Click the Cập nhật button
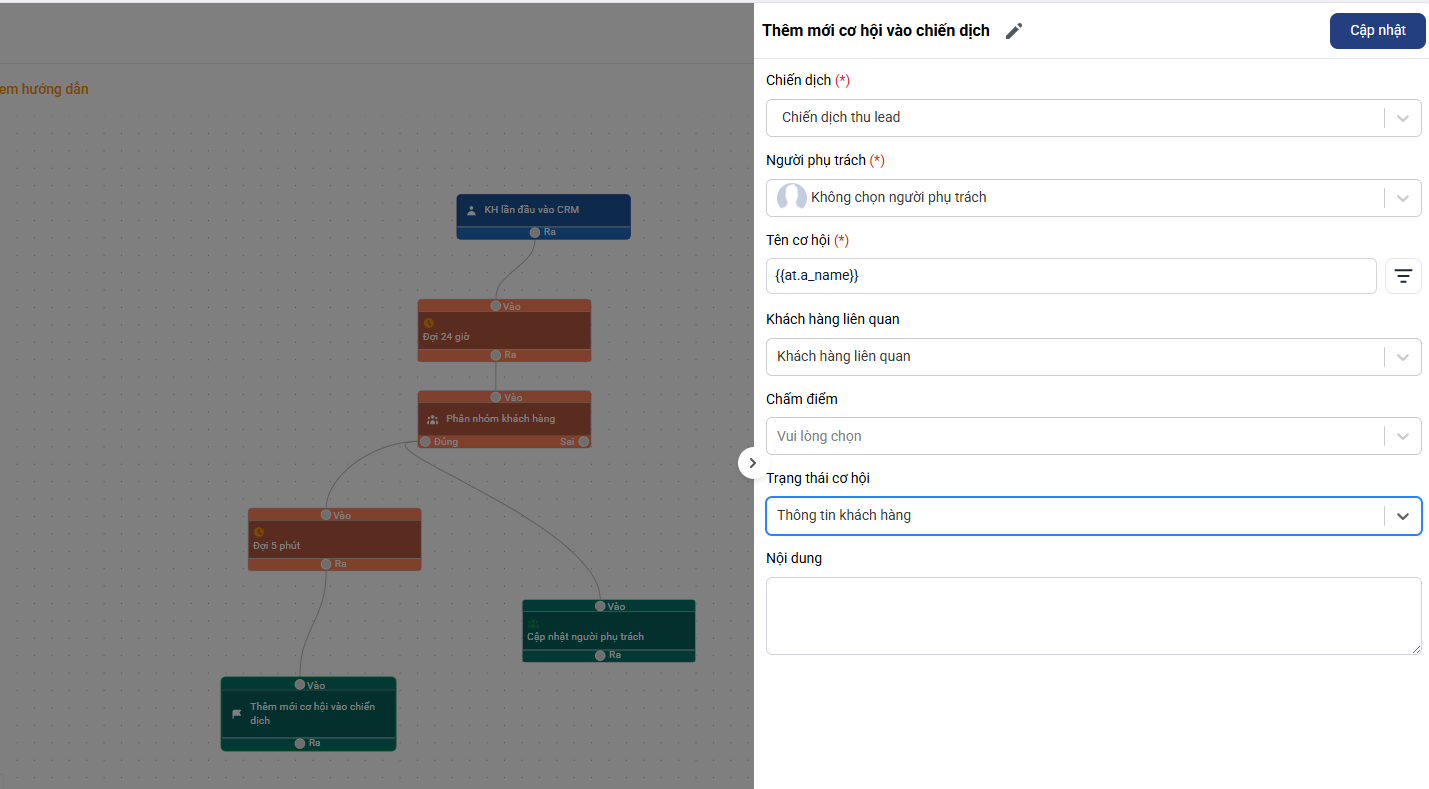 tap(1377, 31)
